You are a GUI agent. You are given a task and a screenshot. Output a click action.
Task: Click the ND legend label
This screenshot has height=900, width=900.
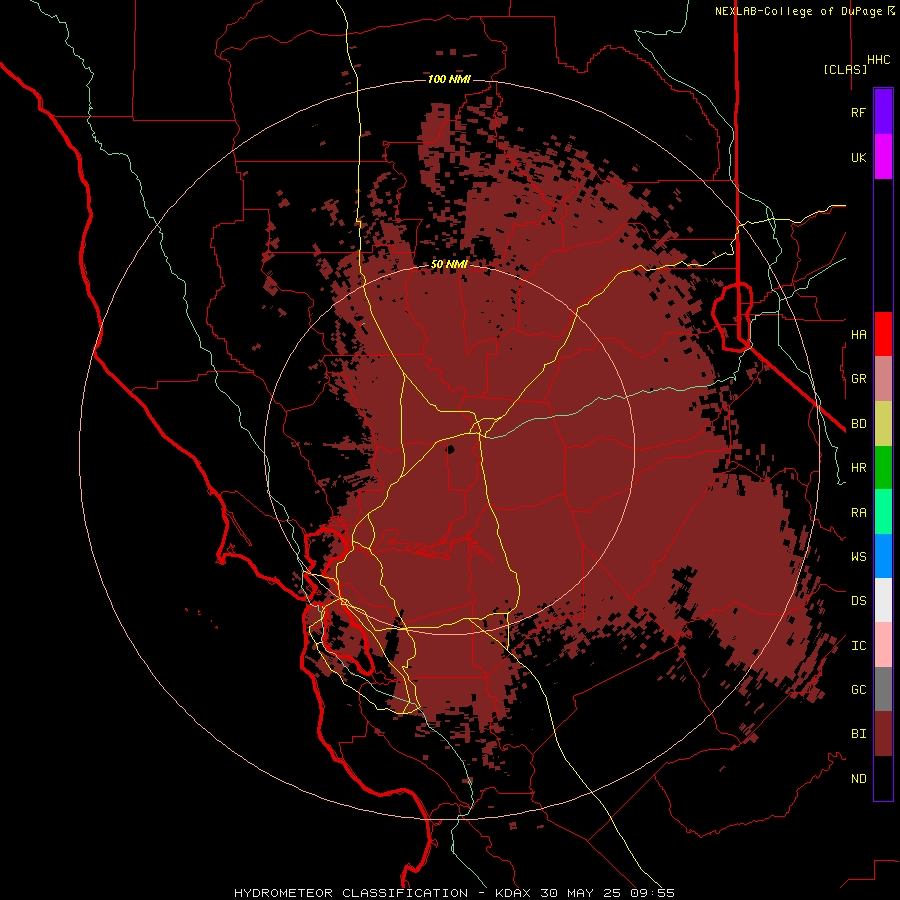point(858,778)
